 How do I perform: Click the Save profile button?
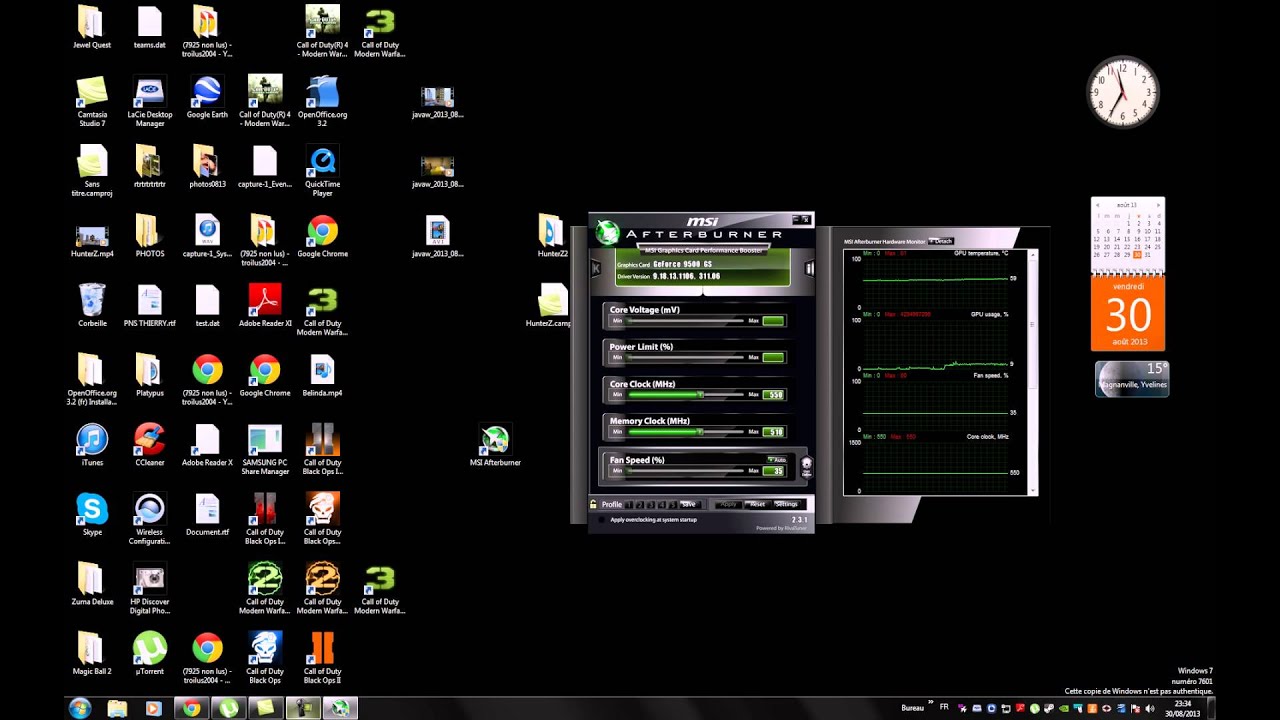689,504
